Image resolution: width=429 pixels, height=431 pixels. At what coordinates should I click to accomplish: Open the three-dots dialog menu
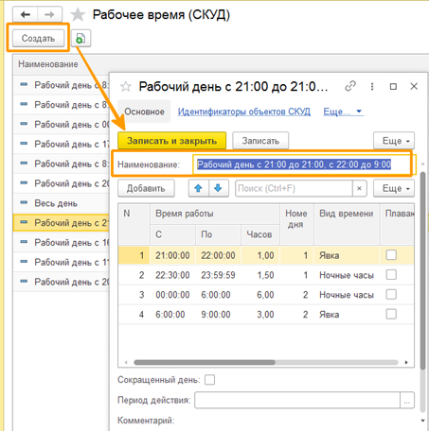(x=372, y=87)
